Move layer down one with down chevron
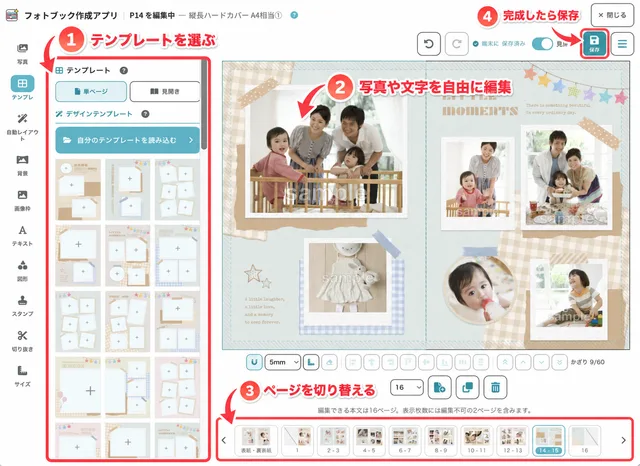This screenshot has height=466, width=640. pos(541,362)
